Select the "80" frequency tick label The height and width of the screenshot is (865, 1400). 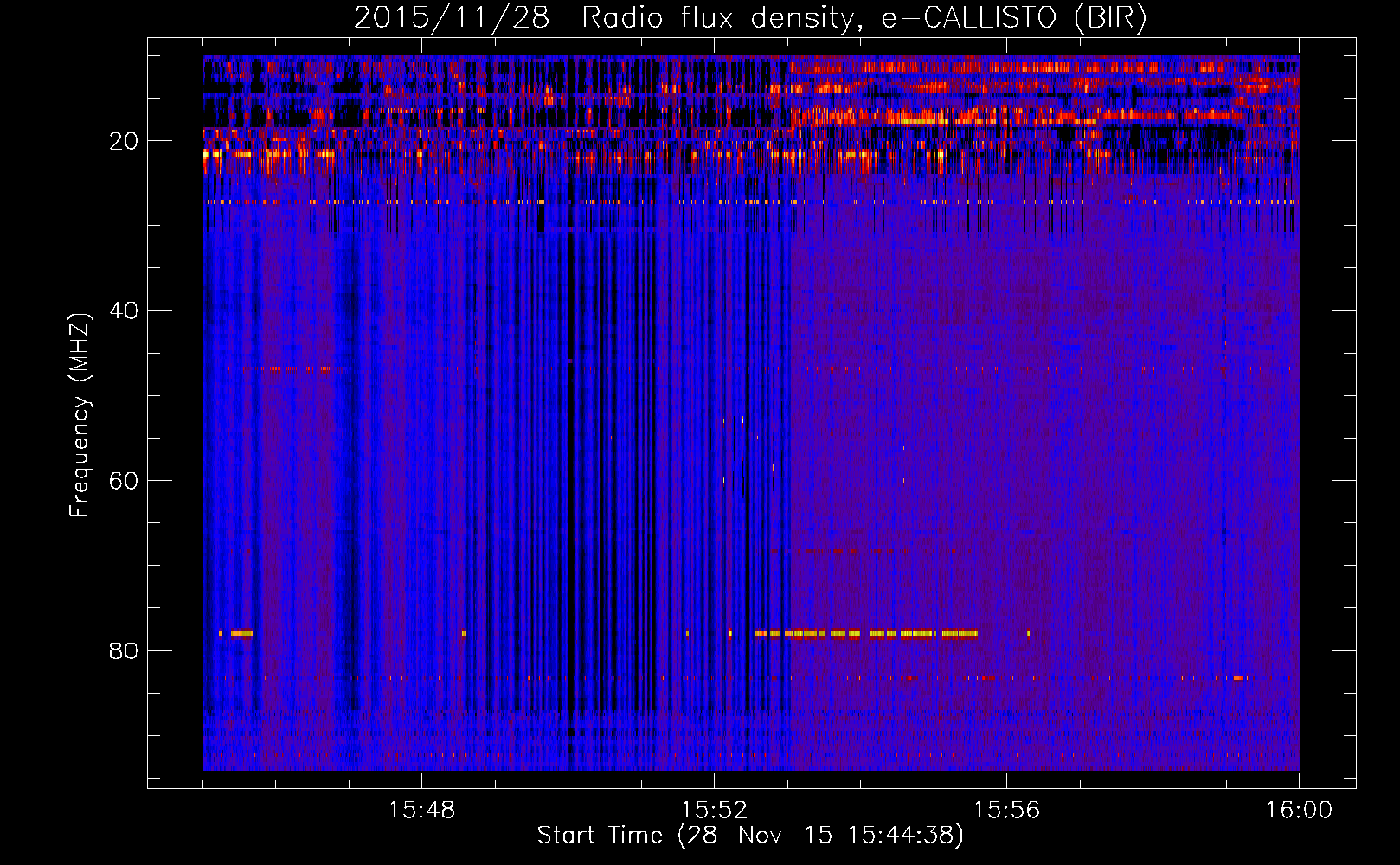click(124, 650)
